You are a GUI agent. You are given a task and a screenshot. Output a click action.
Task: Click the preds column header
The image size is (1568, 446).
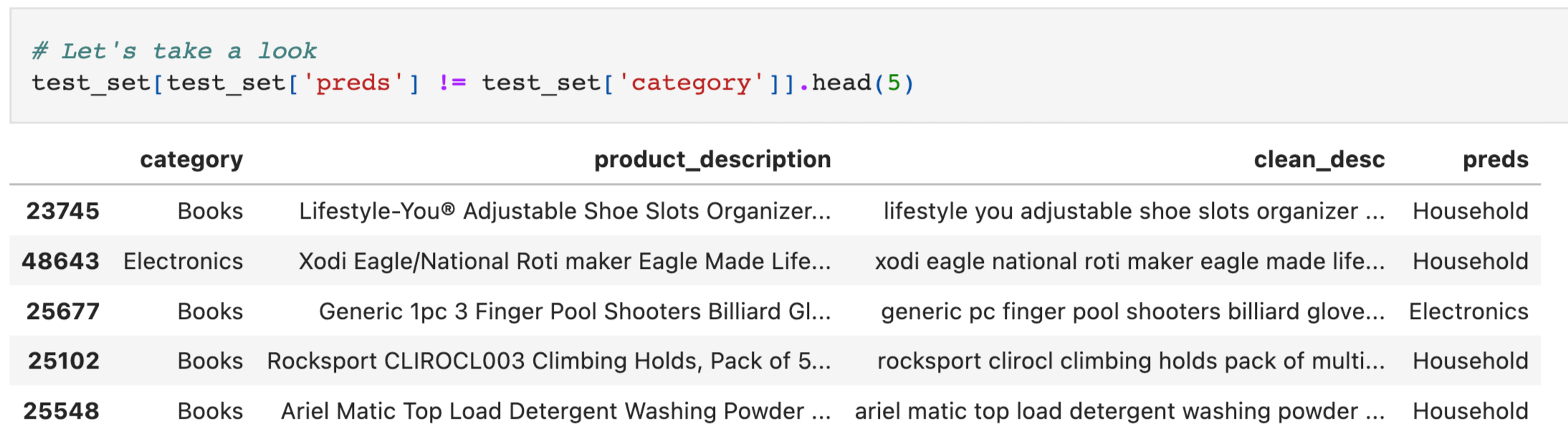(x=1495, y=159)
